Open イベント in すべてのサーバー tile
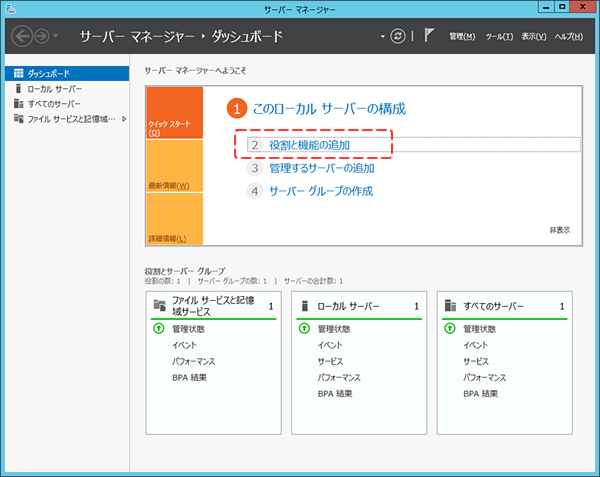 [x=476, y=345]
